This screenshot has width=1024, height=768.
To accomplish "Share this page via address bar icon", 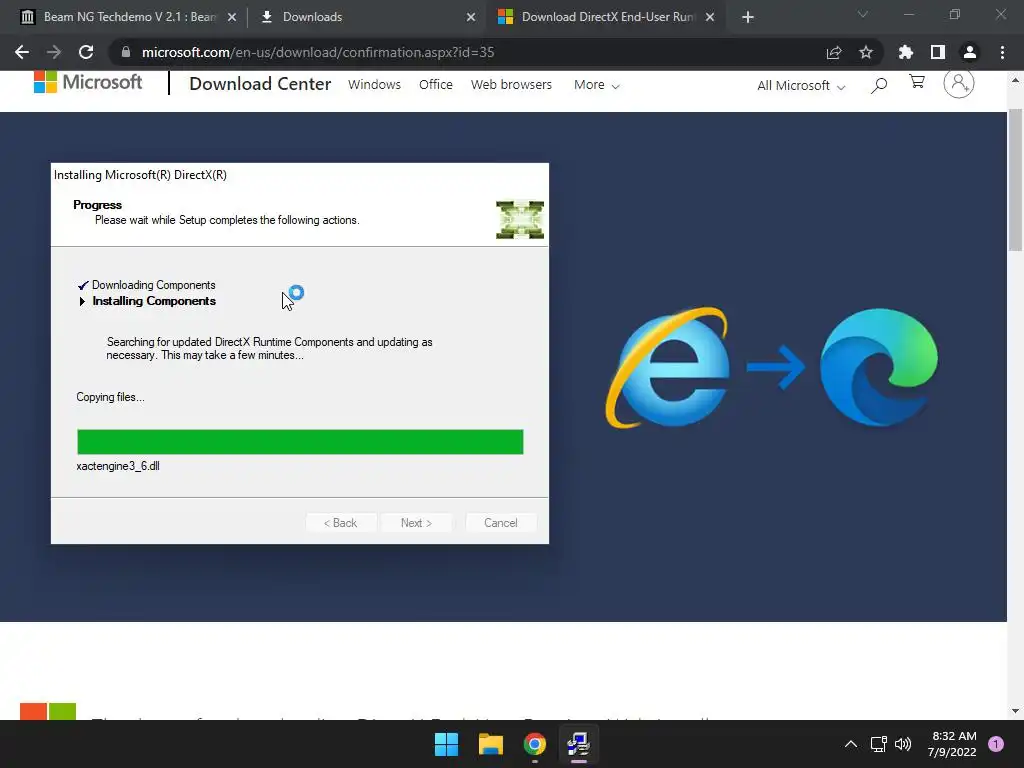I will click(x=834, y=52).
